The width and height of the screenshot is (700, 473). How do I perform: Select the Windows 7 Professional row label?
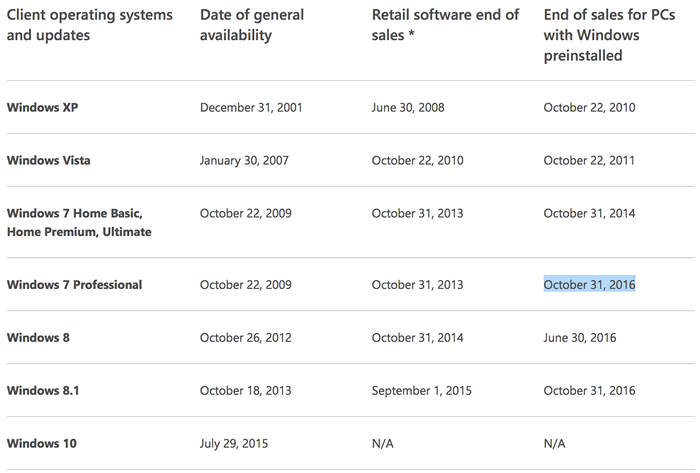(74, 285)
